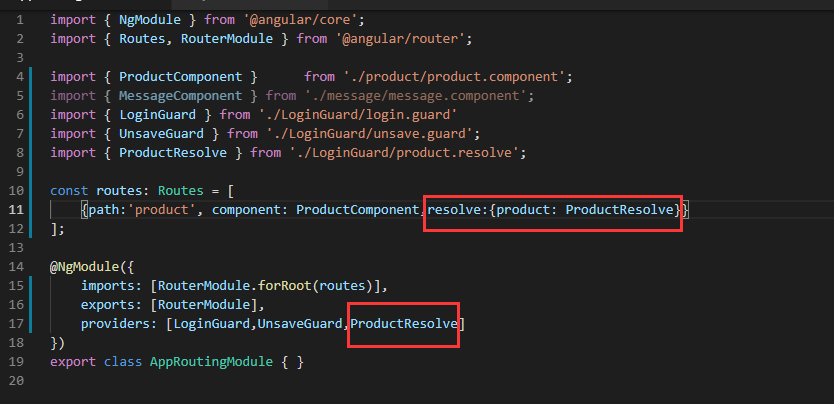This screenshot has width=834, height=404.
Task: Click 'routes' constant name on line 10
Action: 119,190
